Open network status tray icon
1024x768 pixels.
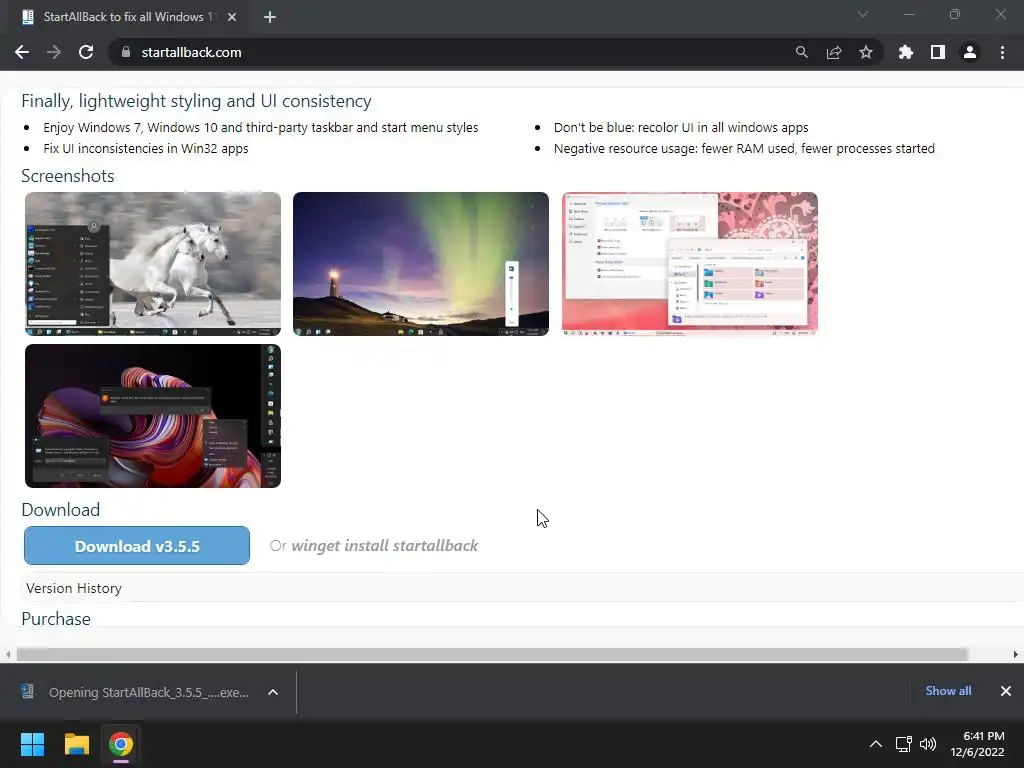[904, 744]
